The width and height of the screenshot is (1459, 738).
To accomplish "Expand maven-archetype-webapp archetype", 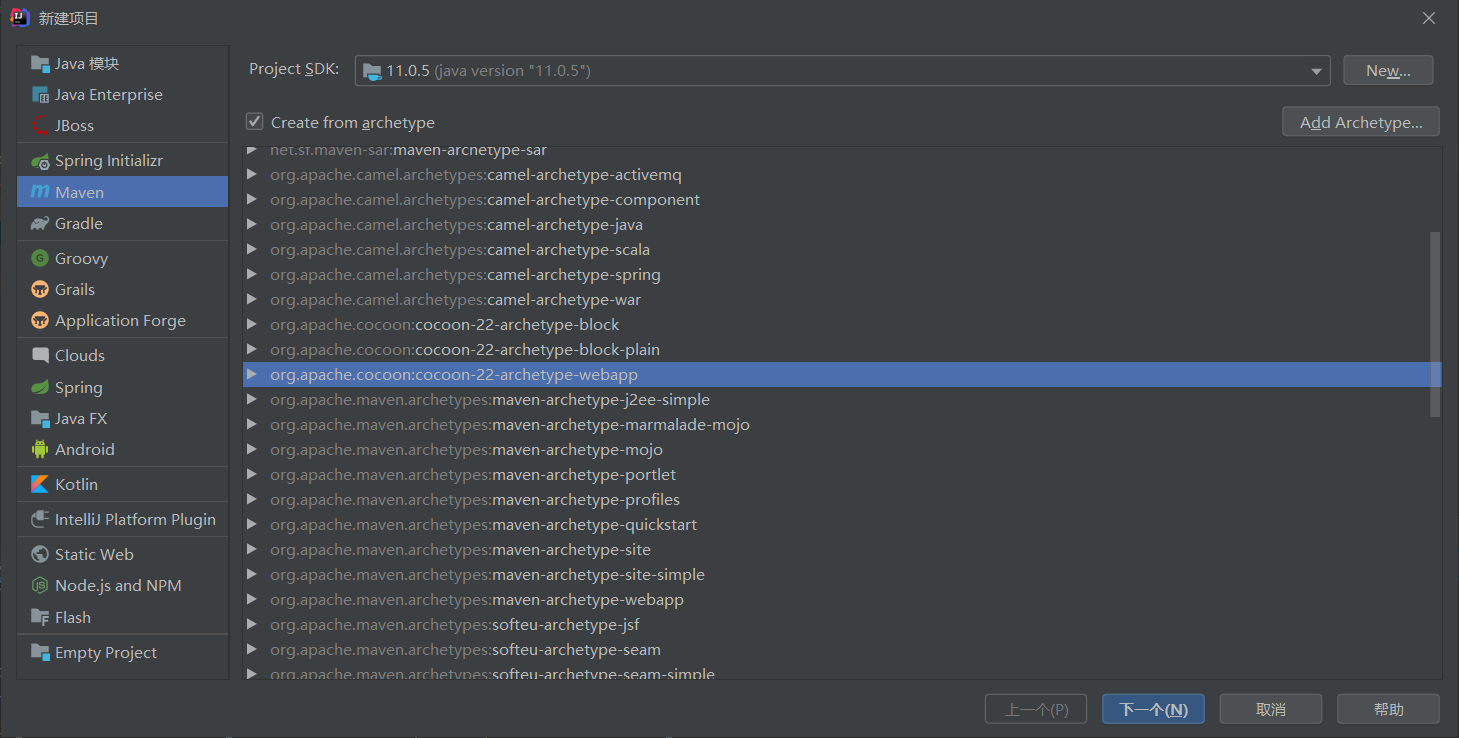I will coord(252,600).
